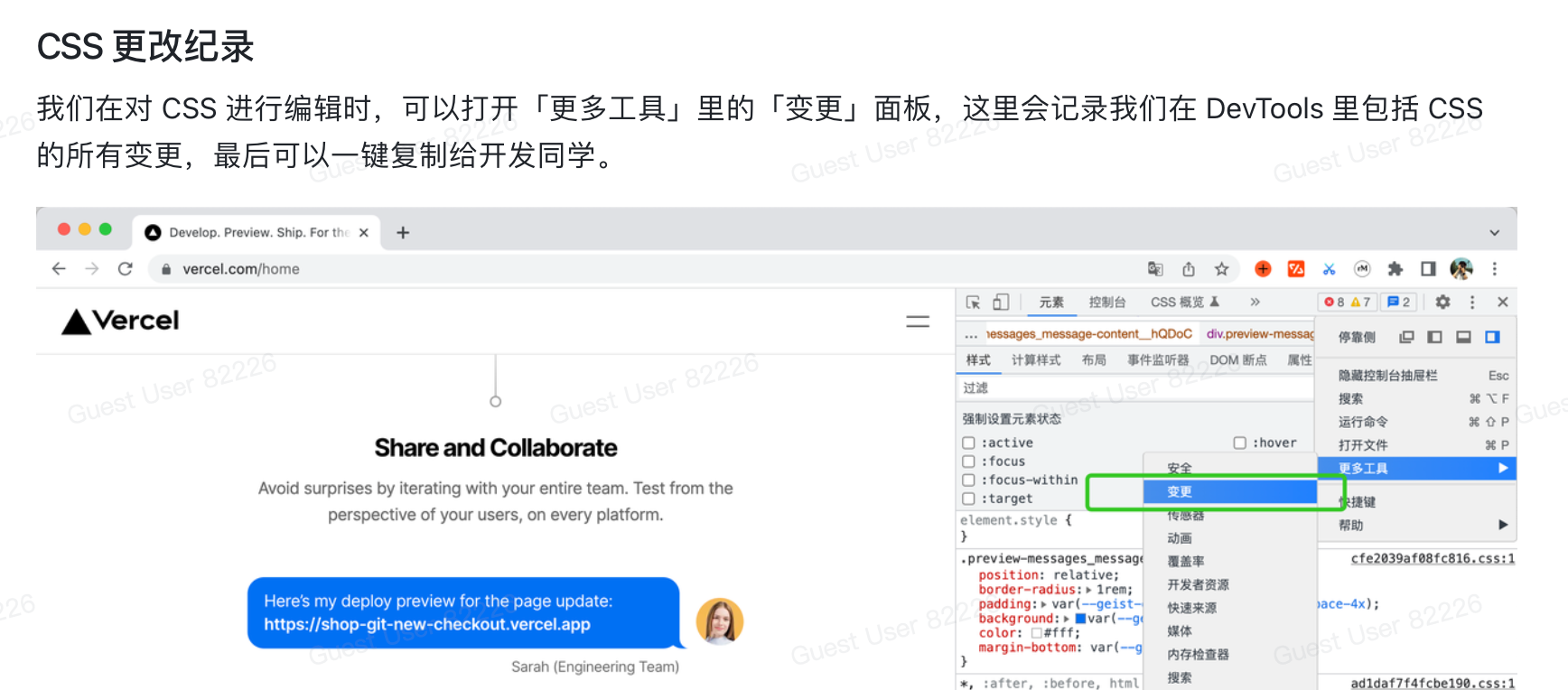1568x690 pixels.
Task: Click the browser forward arrow
Action: tap(92, 268)
